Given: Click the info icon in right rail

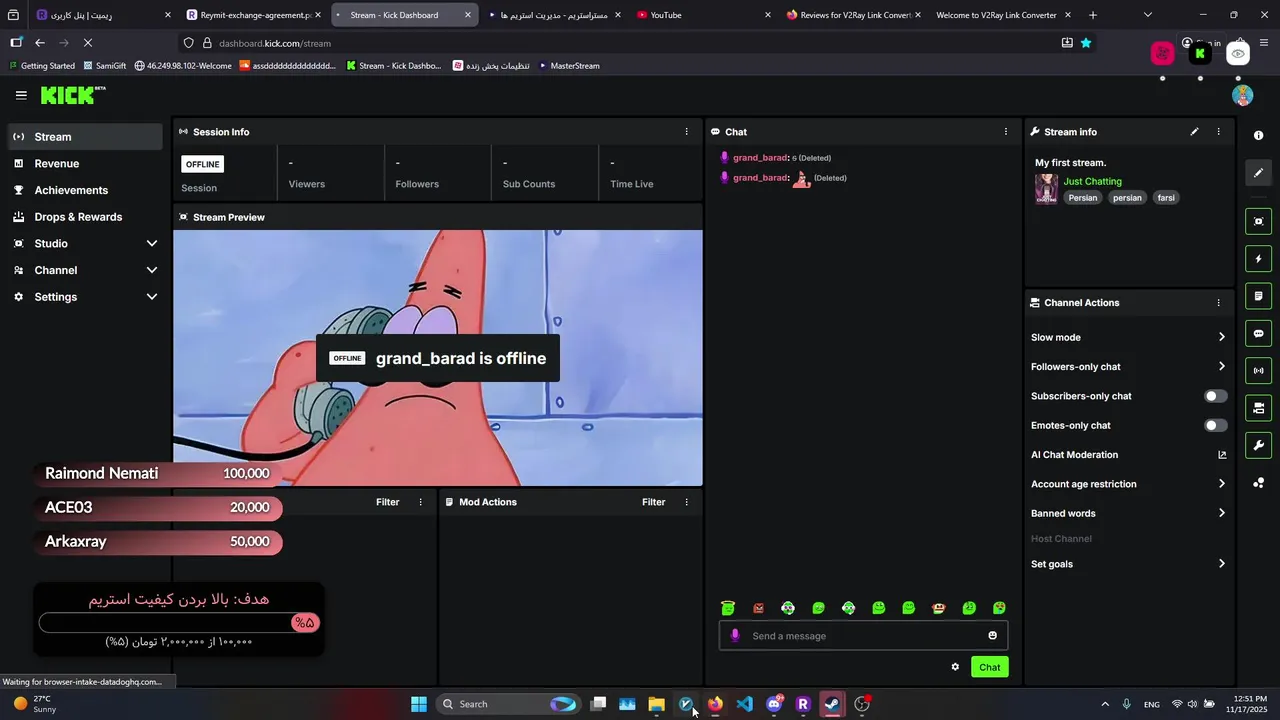Looking at the screenshot, I should pos(1258,136).
